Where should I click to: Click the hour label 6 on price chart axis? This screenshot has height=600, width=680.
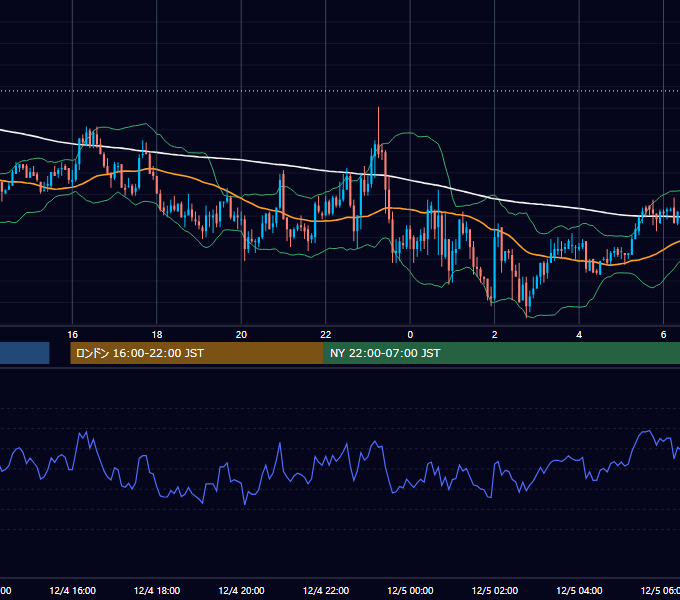[x=663, y=335]
